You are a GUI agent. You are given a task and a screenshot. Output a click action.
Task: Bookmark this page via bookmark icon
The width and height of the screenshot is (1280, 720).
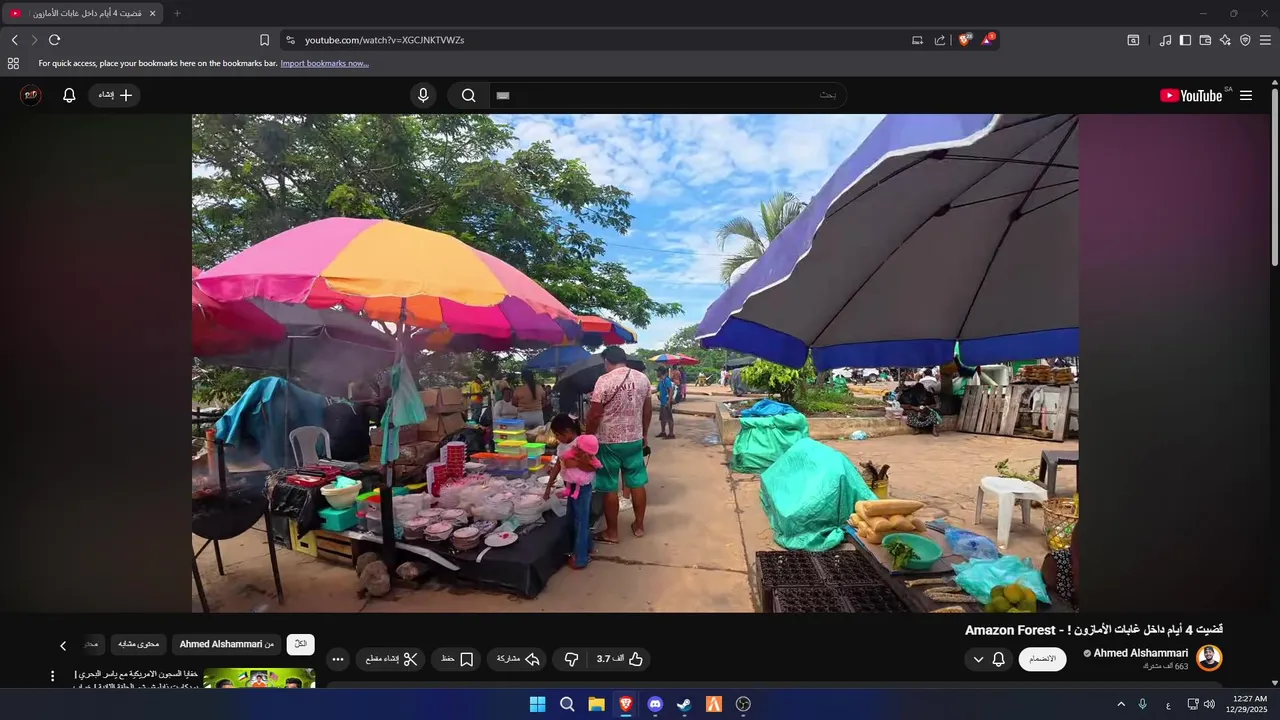tap(264, 40)
